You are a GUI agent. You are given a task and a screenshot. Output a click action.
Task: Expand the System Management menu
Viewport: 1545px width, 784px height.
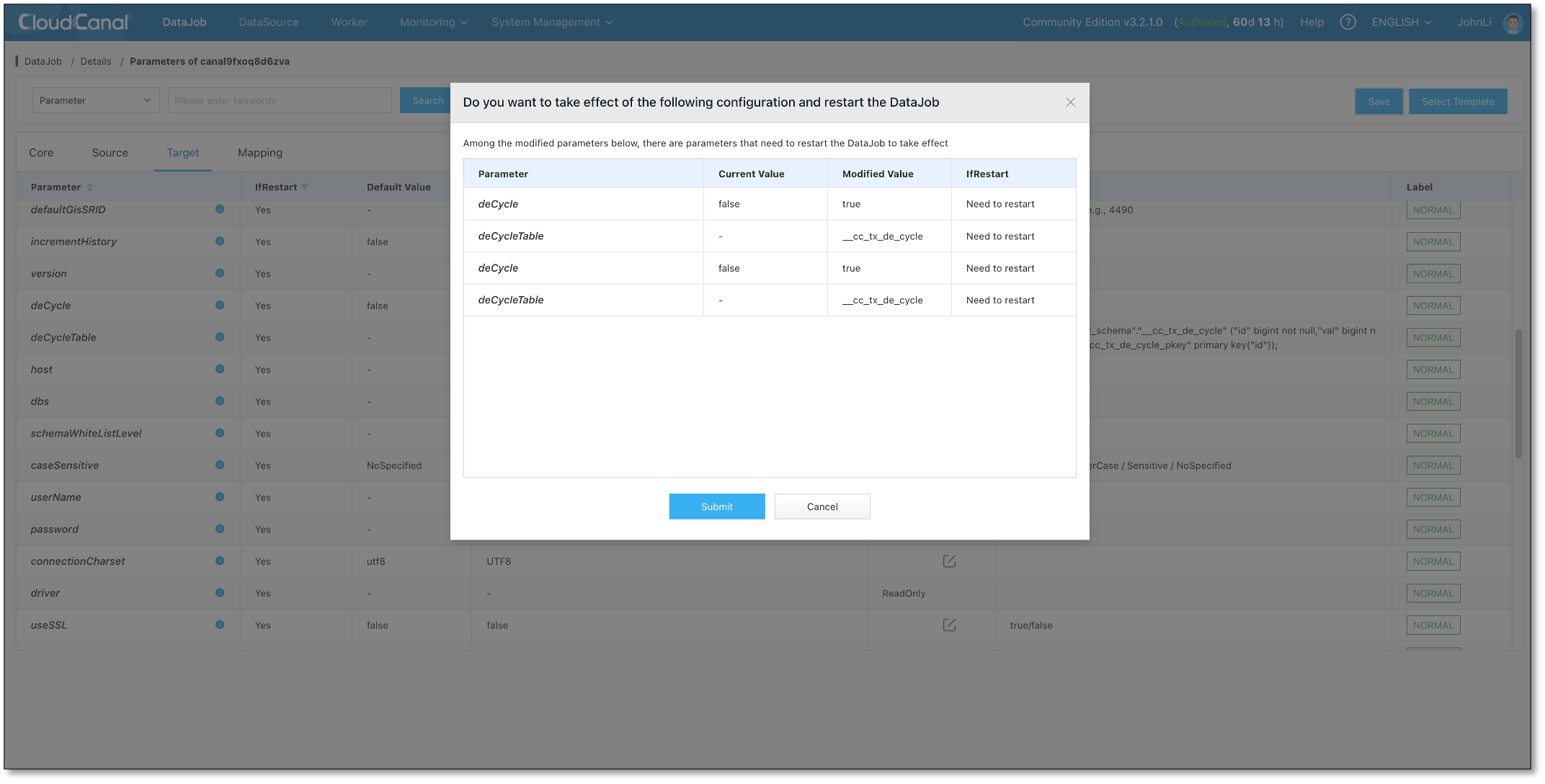[552, 22]
